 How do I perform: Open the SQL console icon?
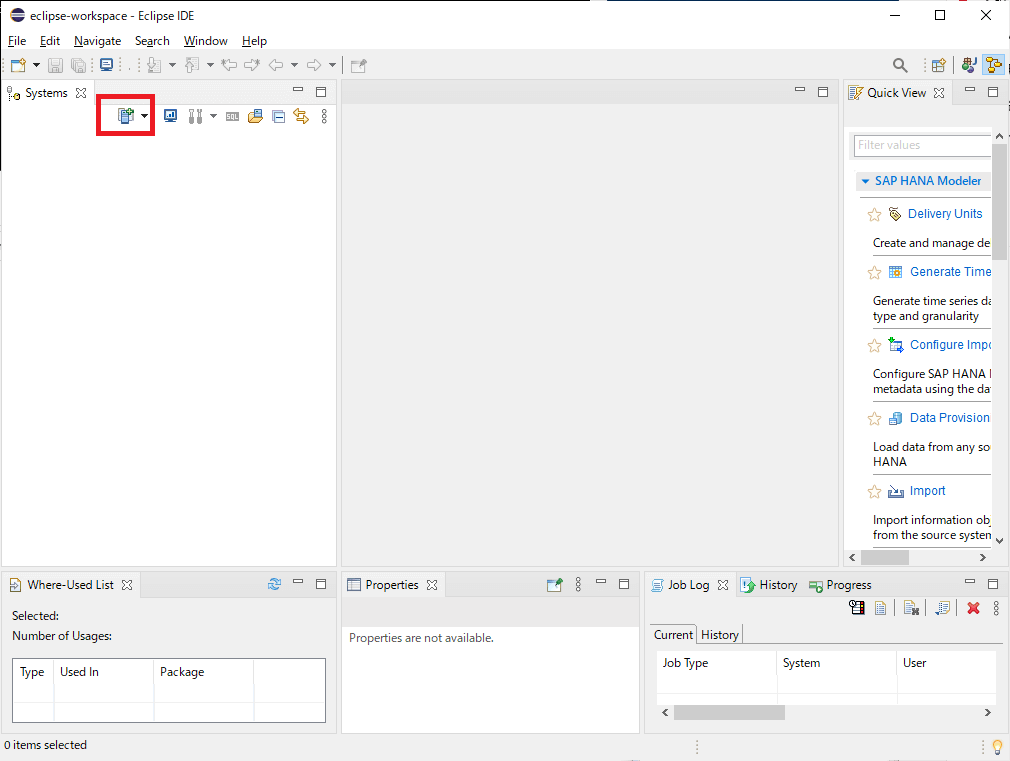[233, 117]
